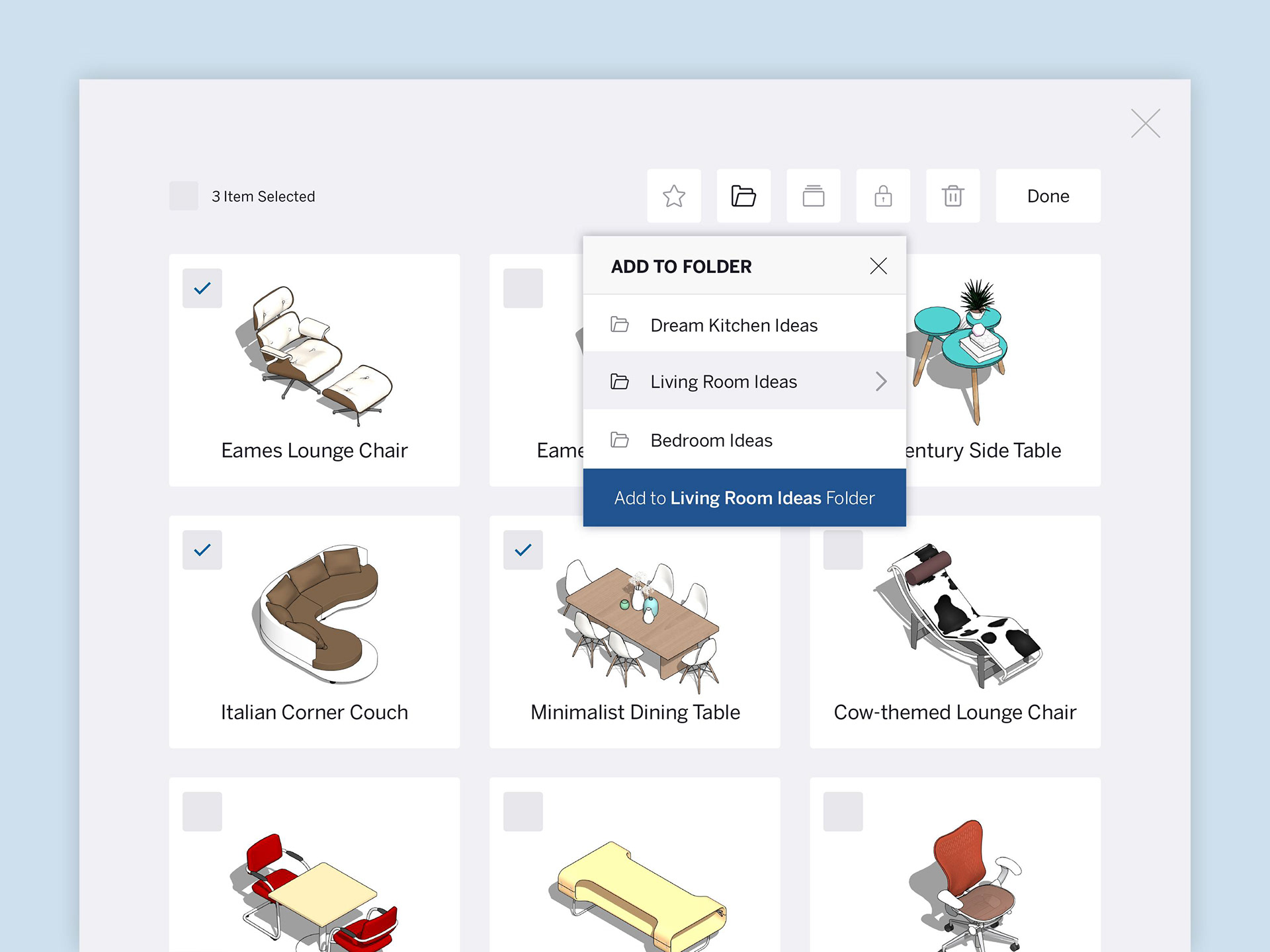Check the second top-row item checkbox
The height and width of the screenshot is (952, 1270).
pos(523,288)
